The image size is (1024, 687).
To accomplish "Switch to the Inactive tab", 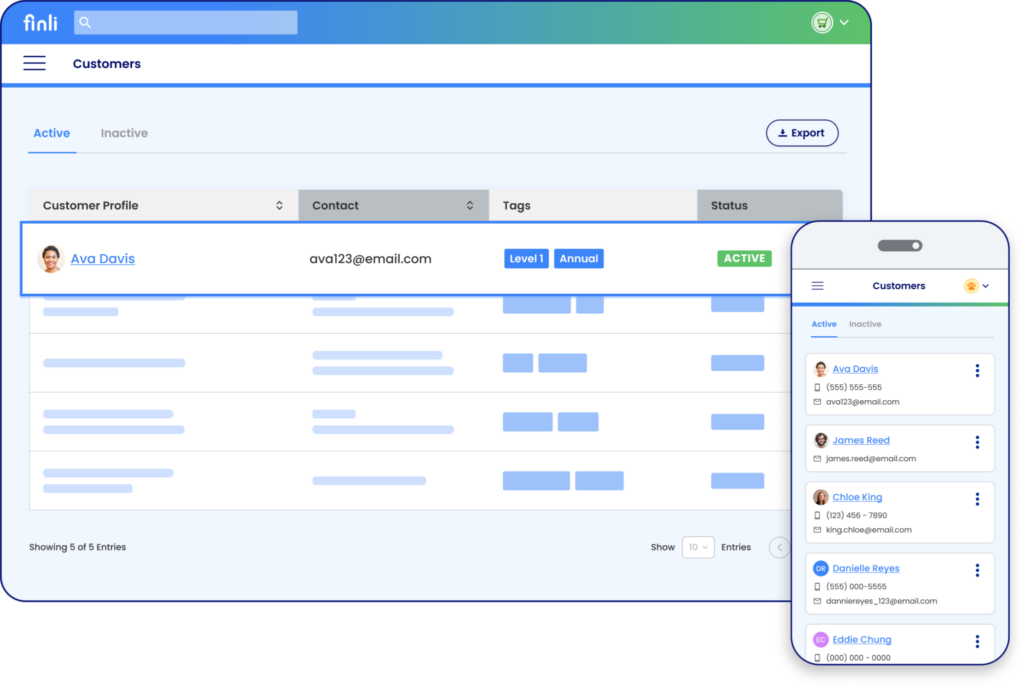I will coord(123,132).
